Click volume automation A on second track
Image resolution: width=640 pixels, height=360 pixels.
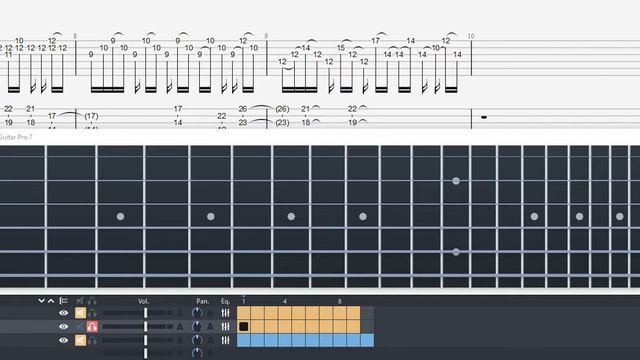click(x=180, y=327)
